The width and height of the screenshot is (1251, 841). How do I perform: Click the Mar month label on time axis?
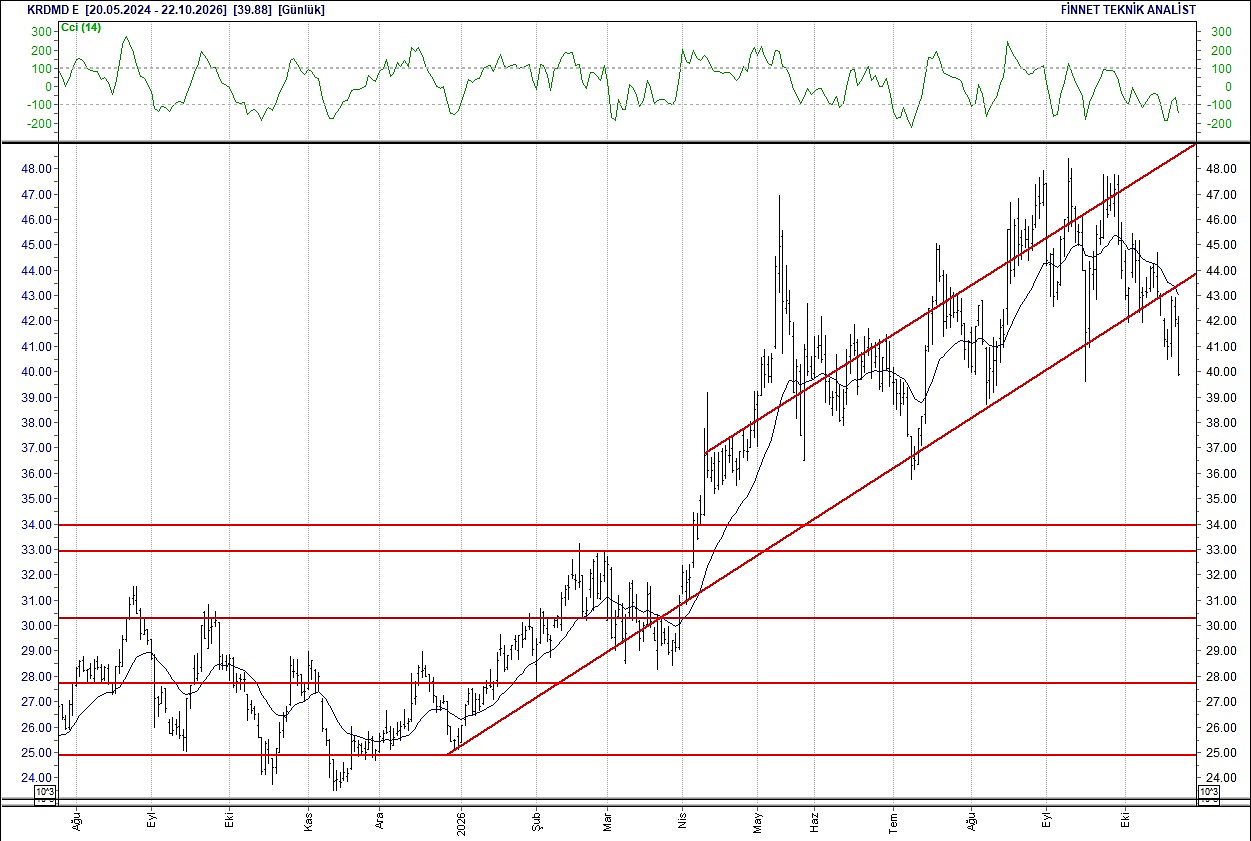click(606, 822)
